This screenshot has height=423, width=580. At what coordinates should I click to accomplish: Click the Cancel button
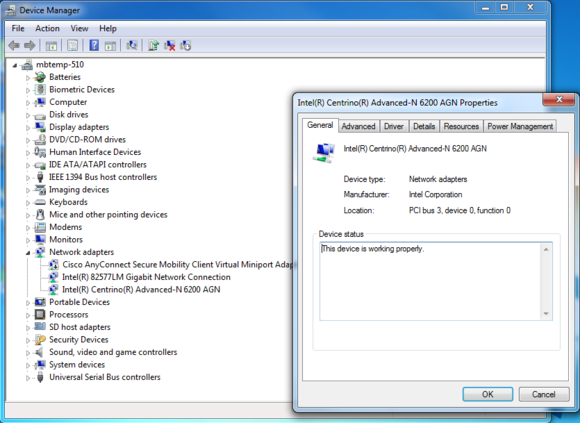pyautogui.click(x=543, y=394)
